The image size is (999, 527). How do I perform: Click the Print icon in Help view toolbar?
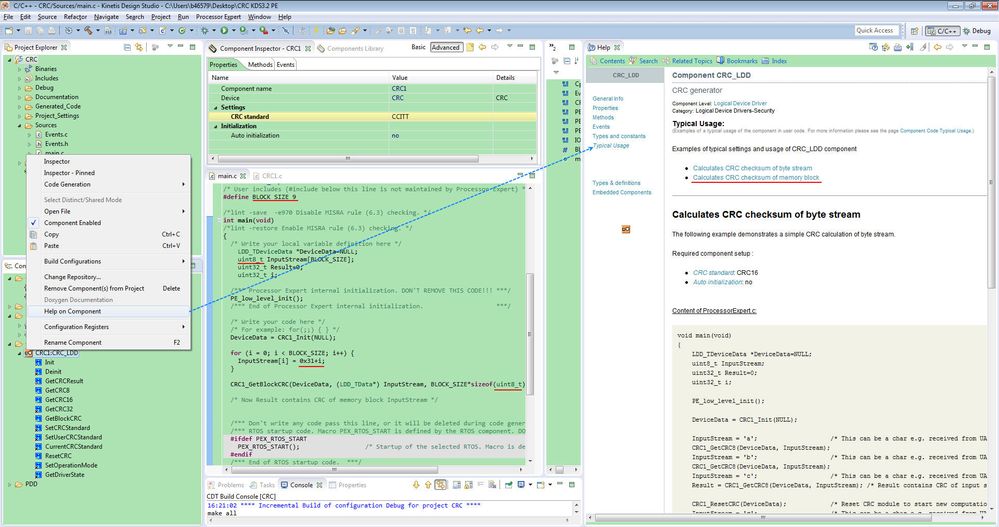coord(898,47)
